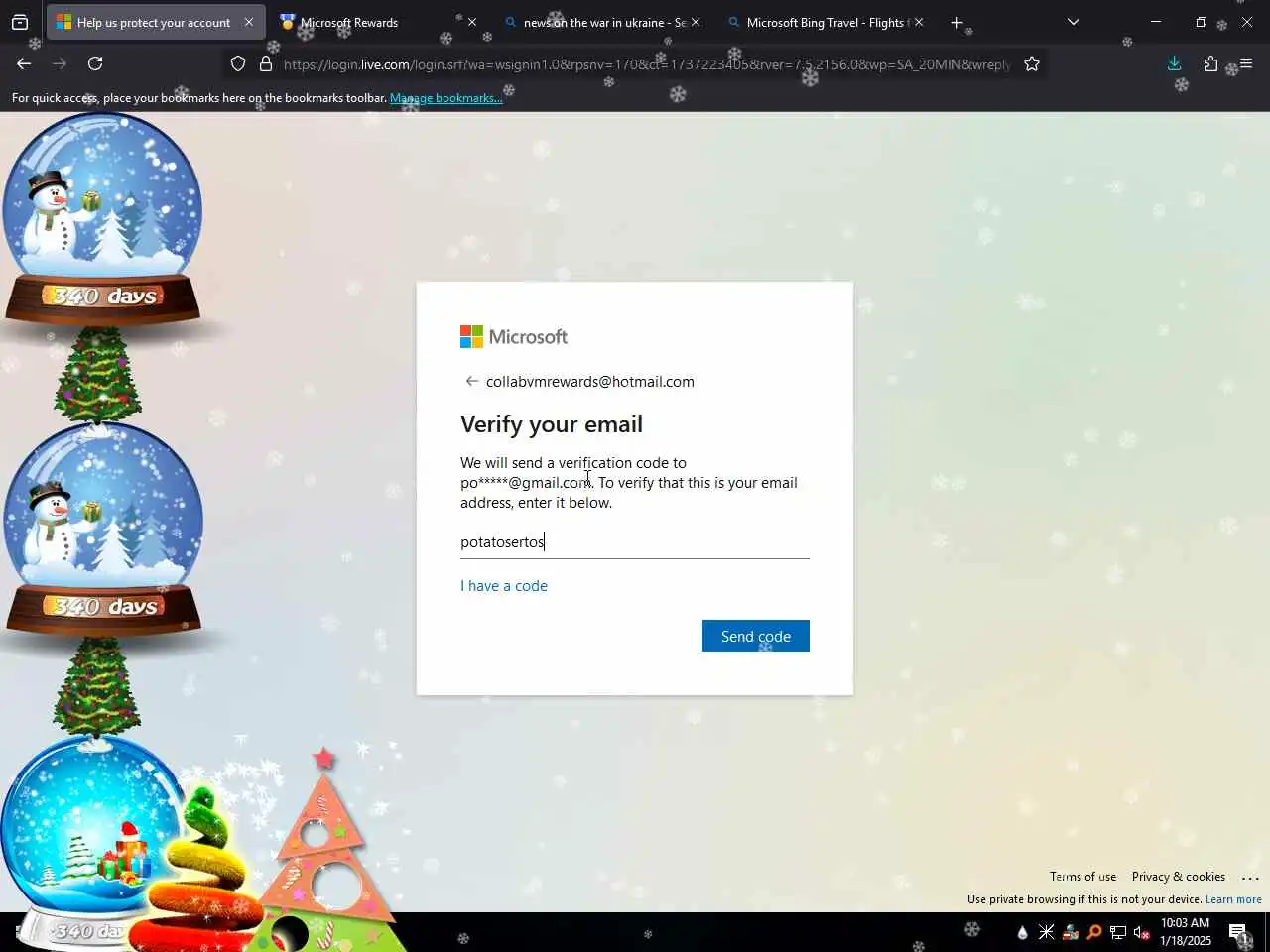This screenshot has height=952, width=1270.
Task: Open the Privacy & cookies link
Action: point(1179,877)
